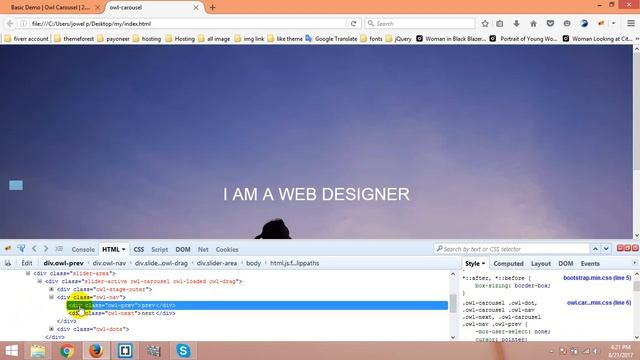Screen dimensions: 640x360
Task: Go forward in Firebug panel history
Action: coord(46,249)
